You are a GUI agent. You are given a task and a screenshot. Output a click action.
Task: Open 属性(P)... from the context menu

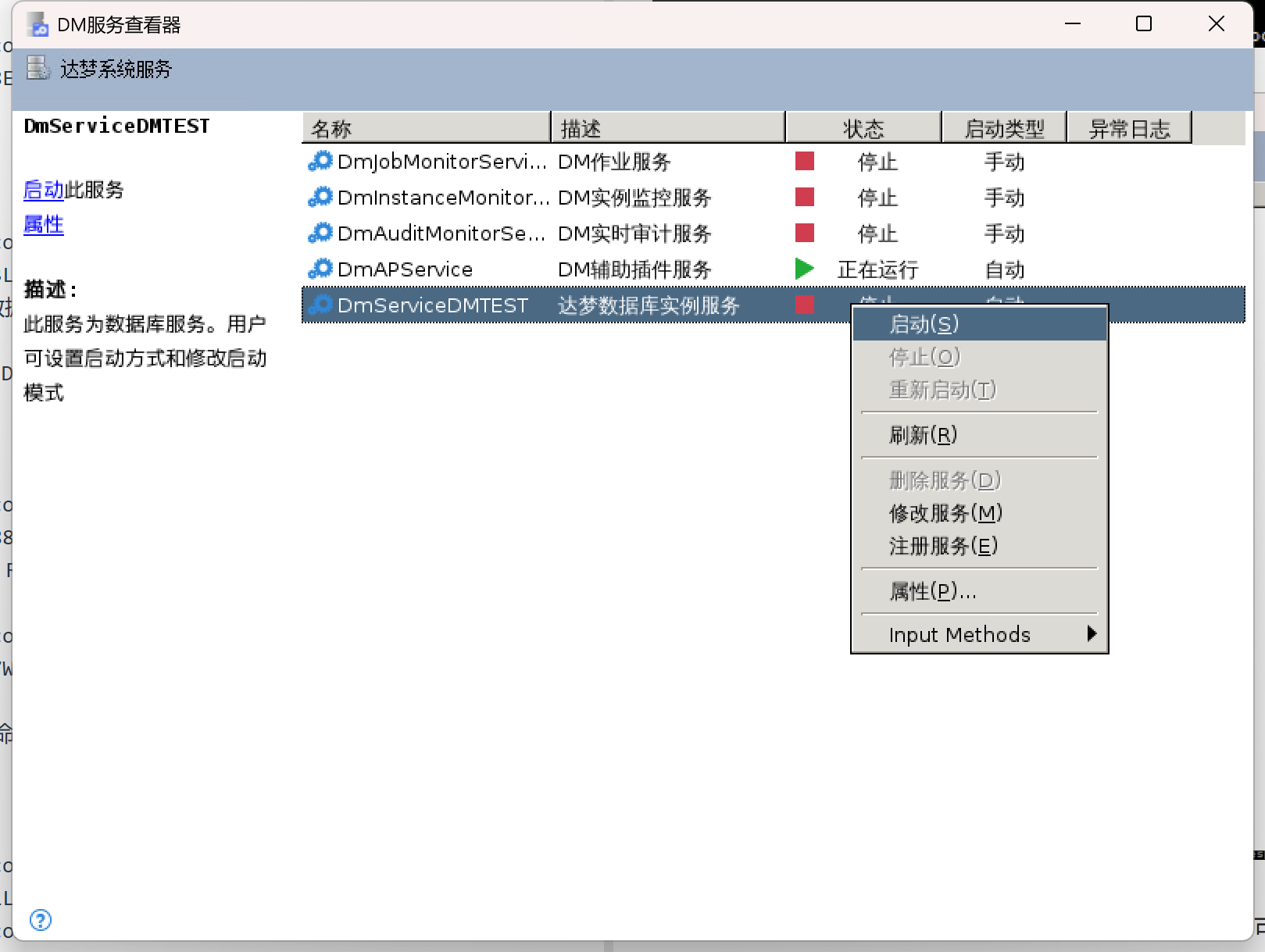(980, 591)
